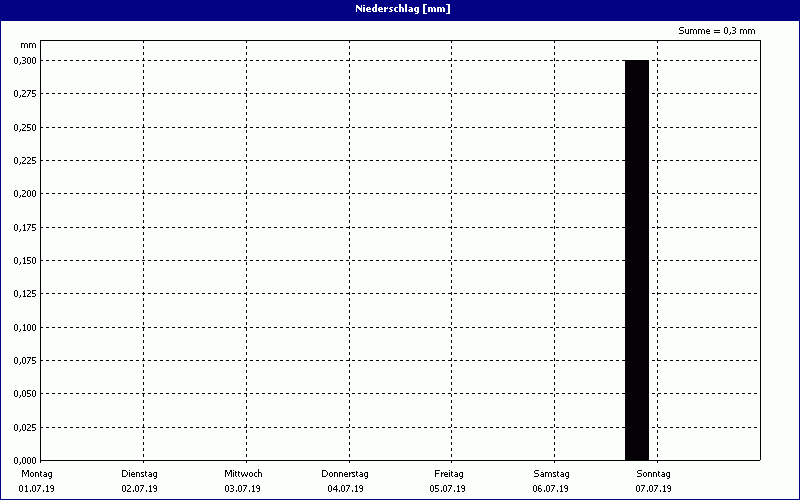Select the Donnerstag axis label

click(346, 473)
